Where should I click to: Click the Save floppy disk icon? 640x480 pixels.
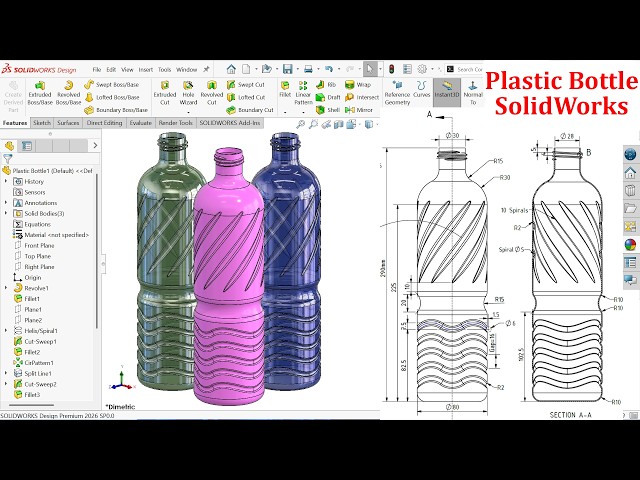[x=287, y=69]
